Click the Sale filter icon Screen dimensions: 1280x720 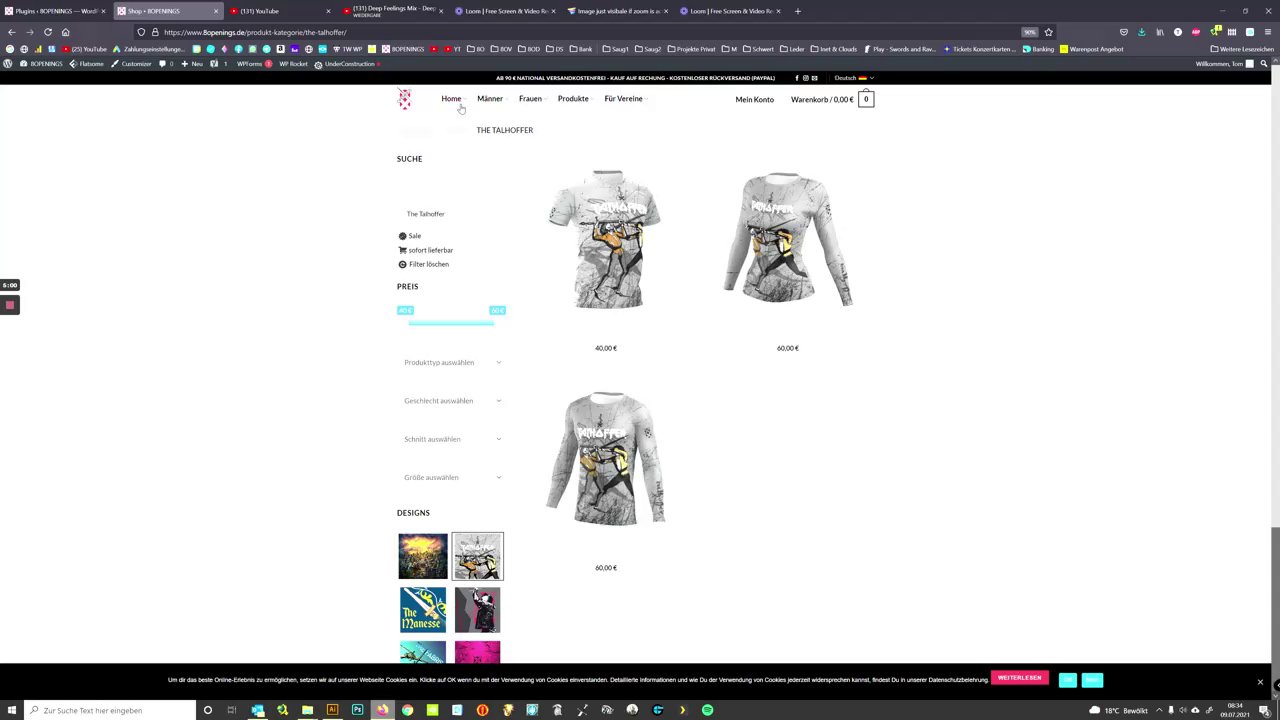(x=402, y=236)
